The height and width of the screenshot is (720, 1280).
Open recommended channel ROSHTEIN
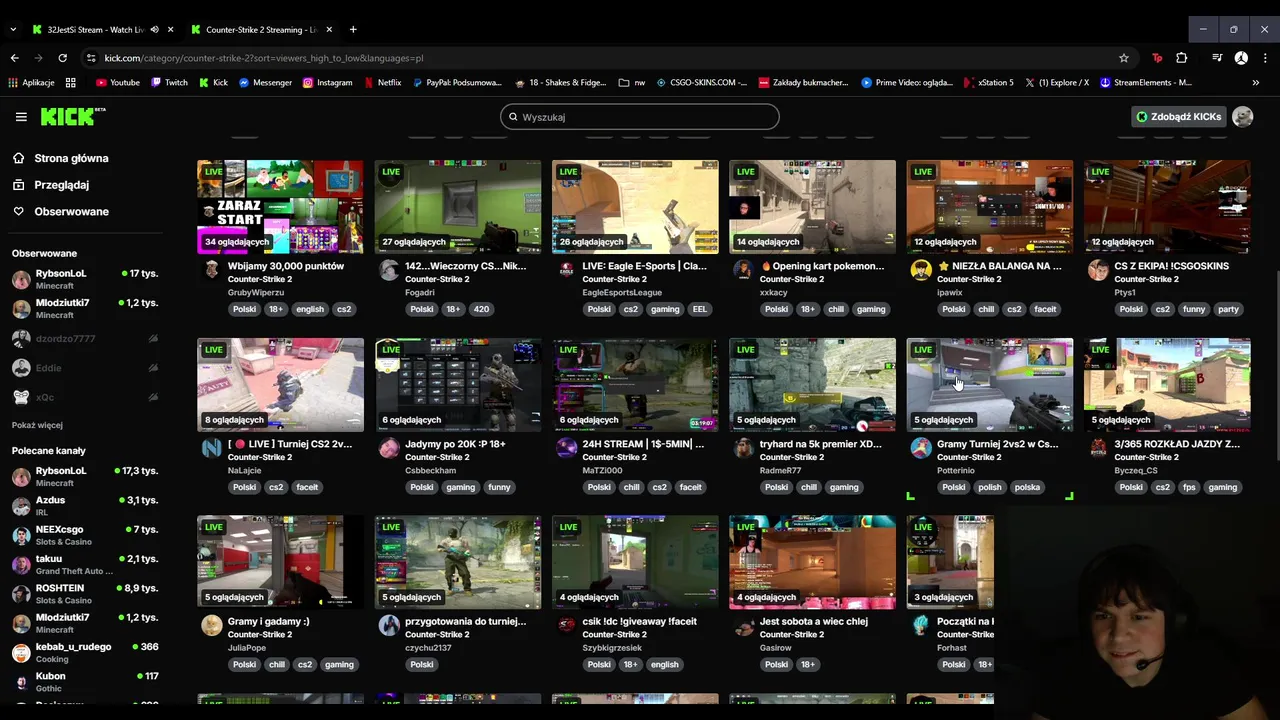coord(86,594)
